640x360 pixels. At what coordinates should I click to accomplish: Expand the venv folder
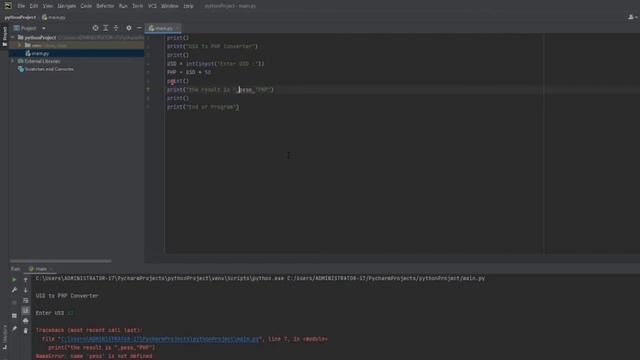[x=19, y=45]
